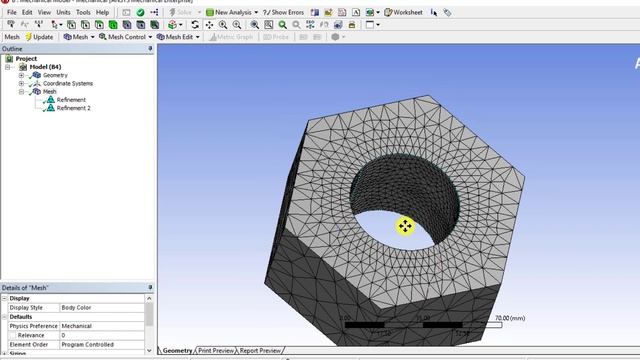Click the Mesh context label
The width and height of the screenshot is (640, 360).
pos(12,37)
